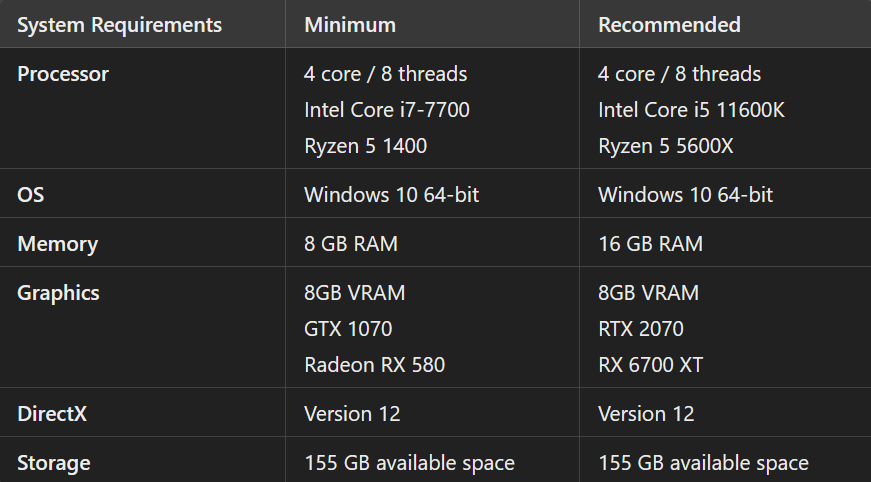Select the Processor row label
871x482 pixels.
click(x=63, y=74)
